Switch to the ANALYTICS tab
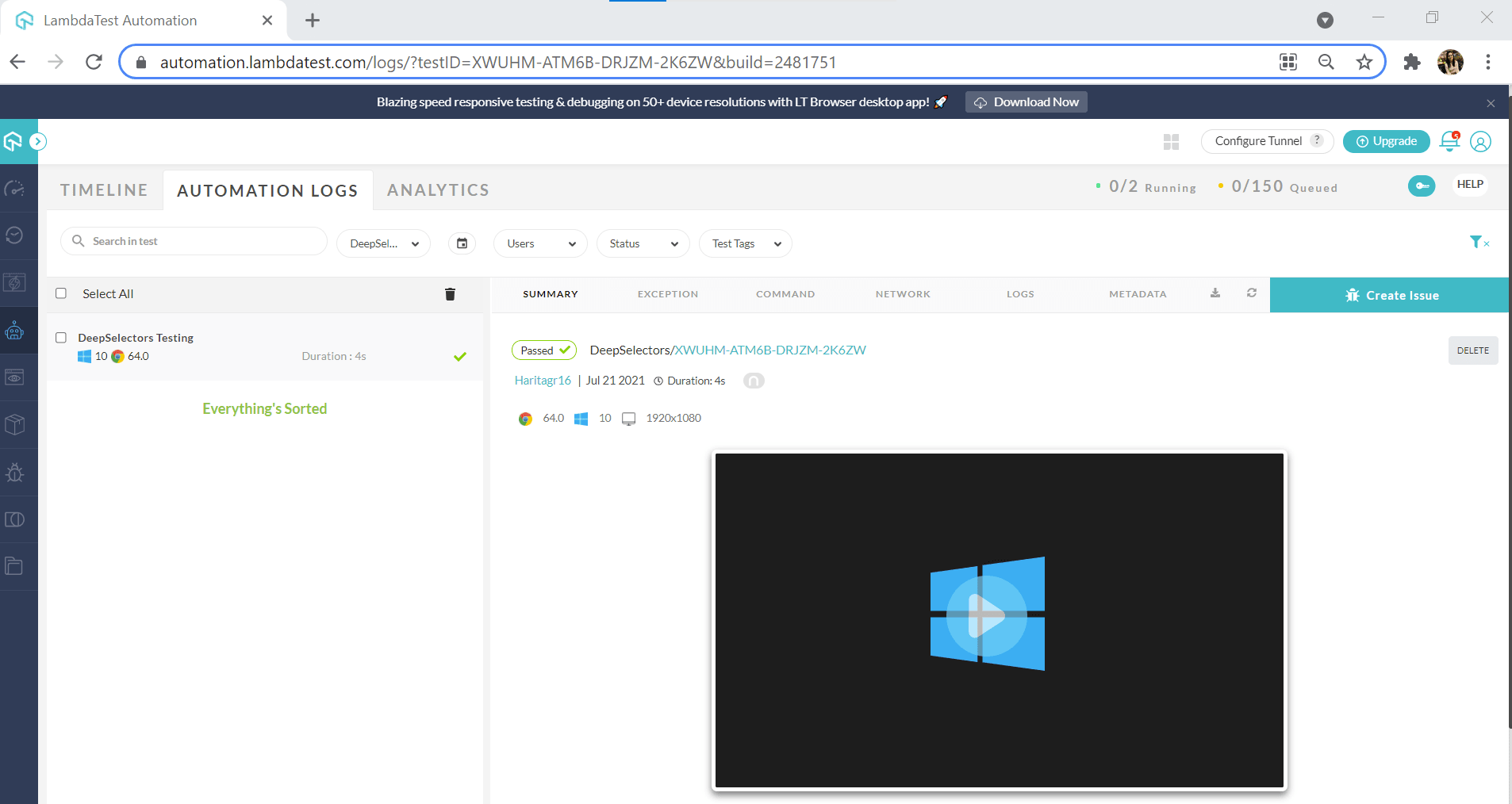The image size is (1512, 804). tap(438, 190)
